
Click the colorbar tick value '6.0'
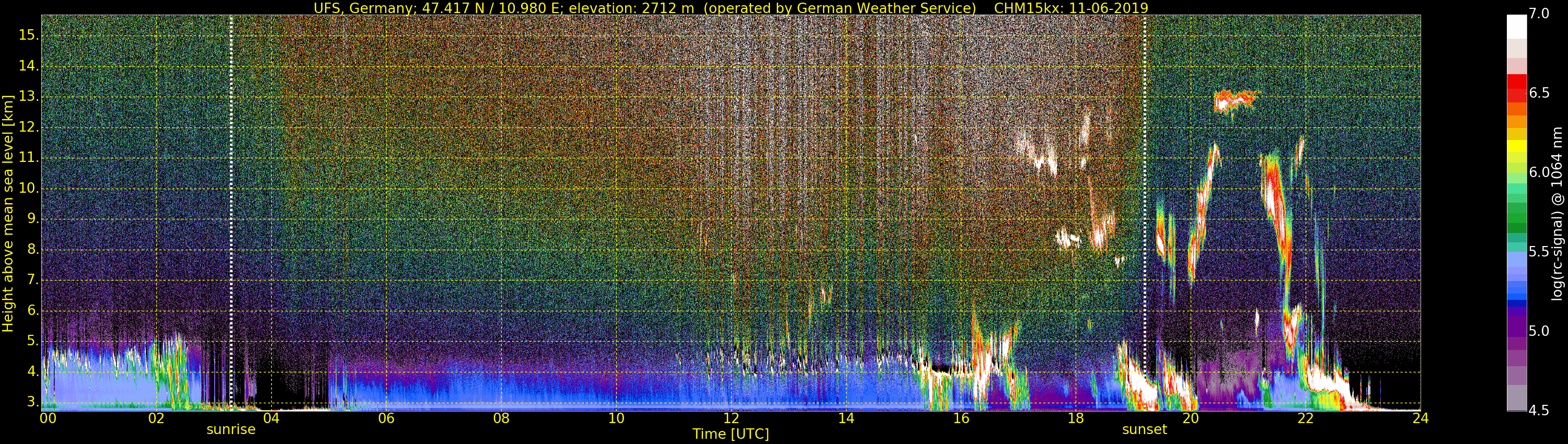pyautogui.click(x=1539, y=172)
